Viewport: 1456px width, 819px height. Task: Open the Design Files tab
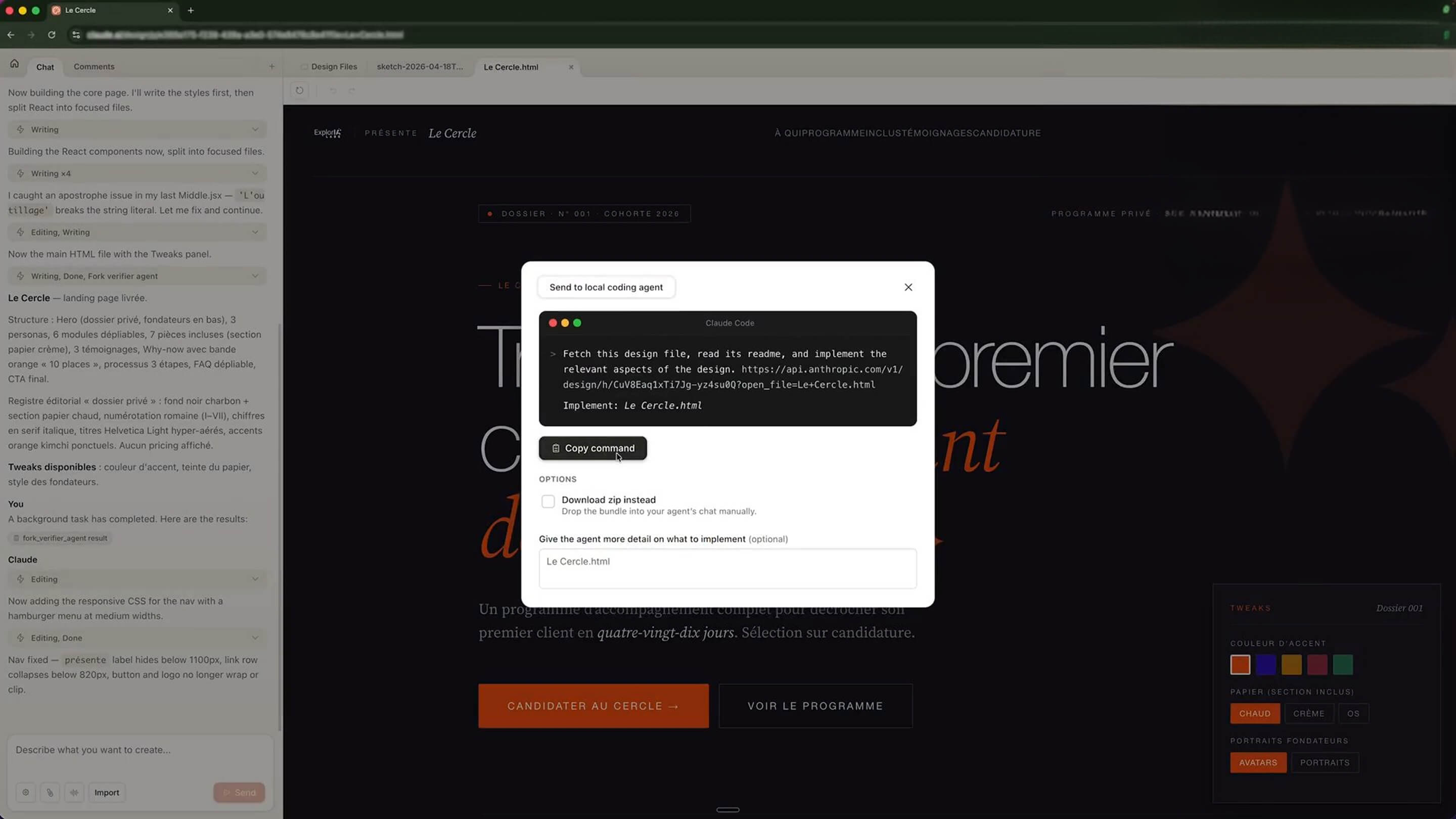coord(334,67)
